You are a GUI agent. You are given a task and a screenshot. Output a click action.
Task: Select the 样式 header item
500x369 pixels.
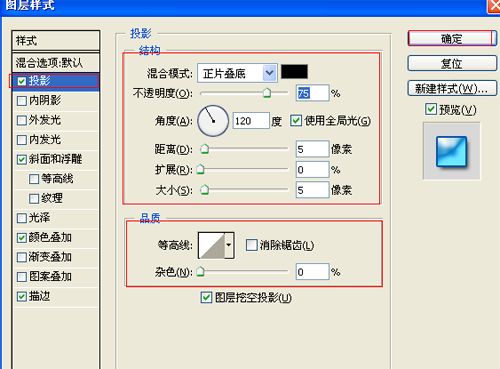tap(56, 41)
